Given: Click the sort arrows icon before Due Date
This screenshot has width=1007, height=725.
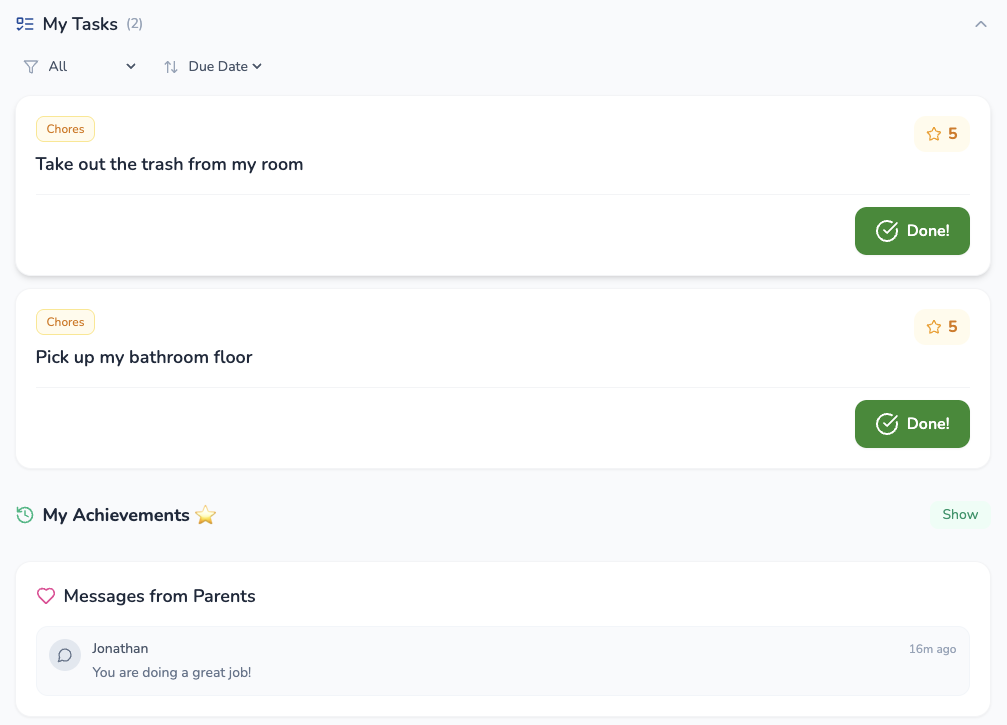Looking at the screenshot, I should pyautogui.click(x=170, y=66).
